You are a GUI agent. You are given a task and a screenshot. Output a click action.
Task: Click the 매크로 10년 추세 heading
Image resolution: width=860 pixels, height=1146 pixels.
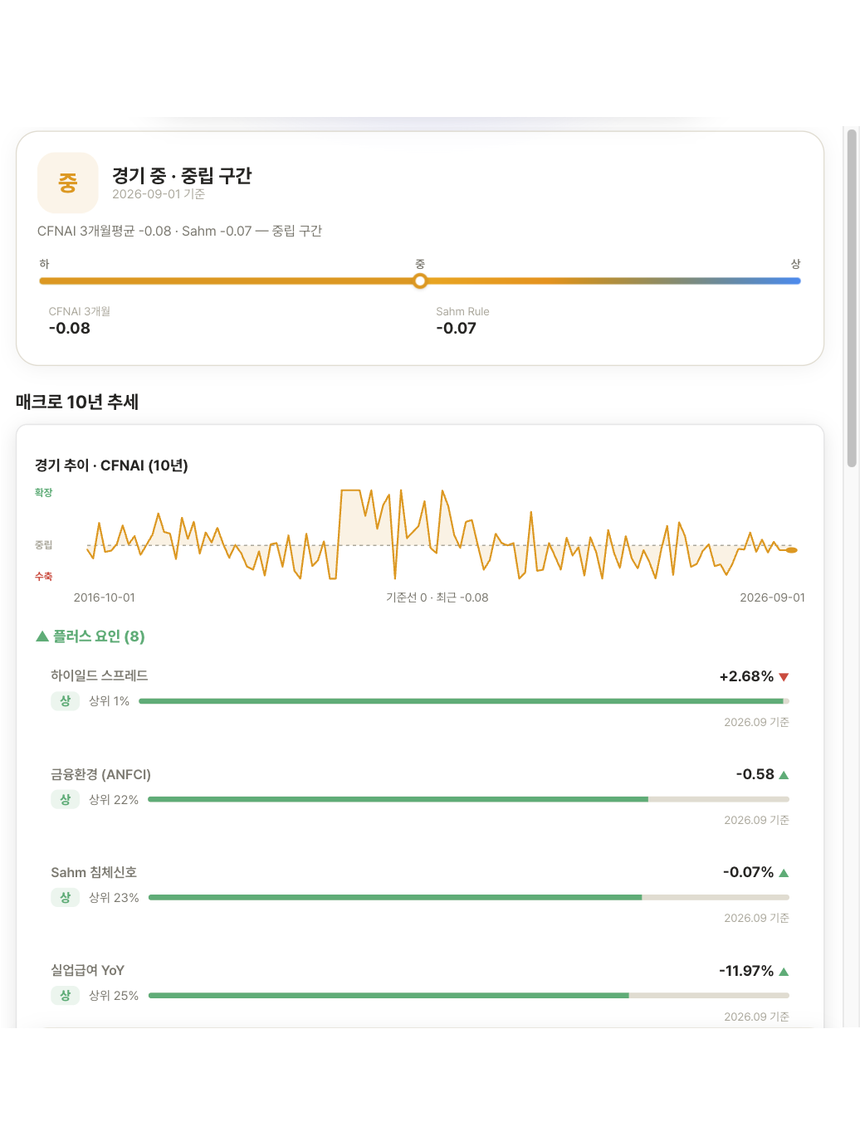point(77,402)
